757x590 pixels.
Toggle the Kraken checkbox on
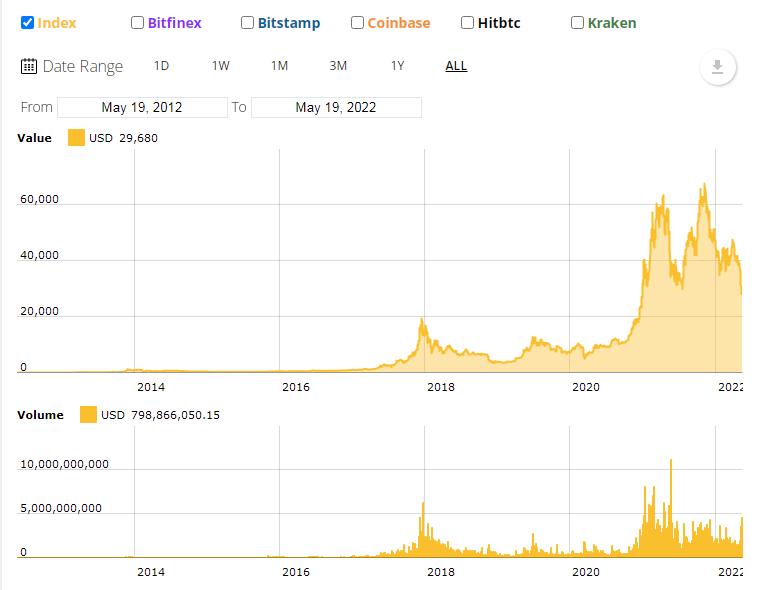577,22
